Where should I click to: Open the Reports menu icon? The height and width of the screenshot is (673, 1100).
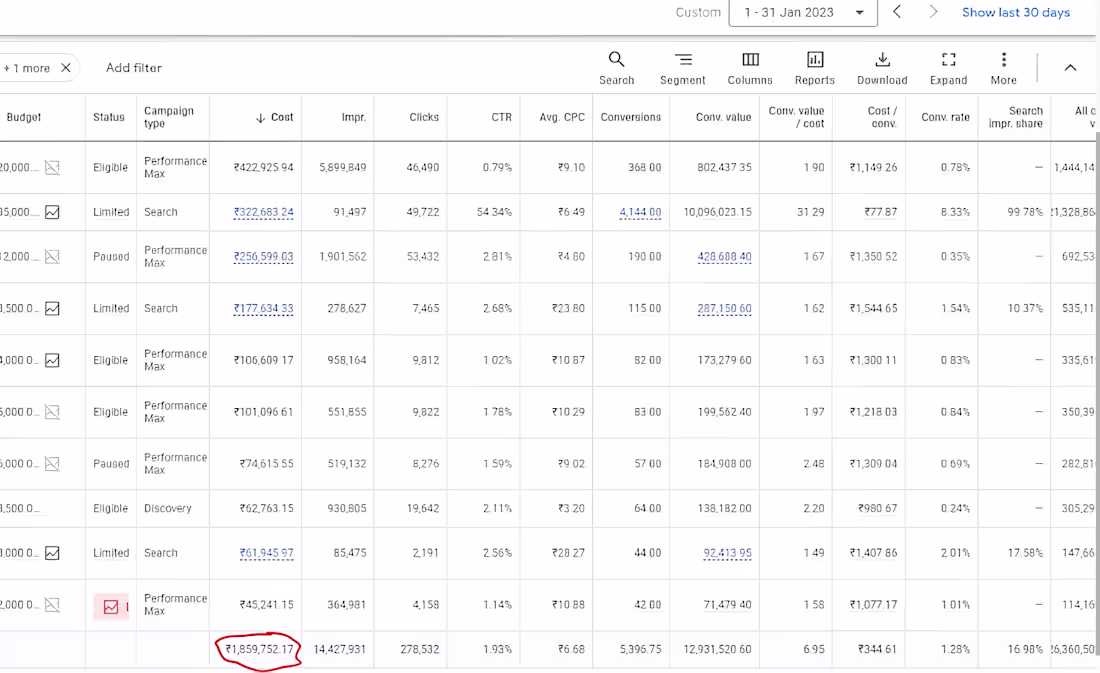(814, 67)
